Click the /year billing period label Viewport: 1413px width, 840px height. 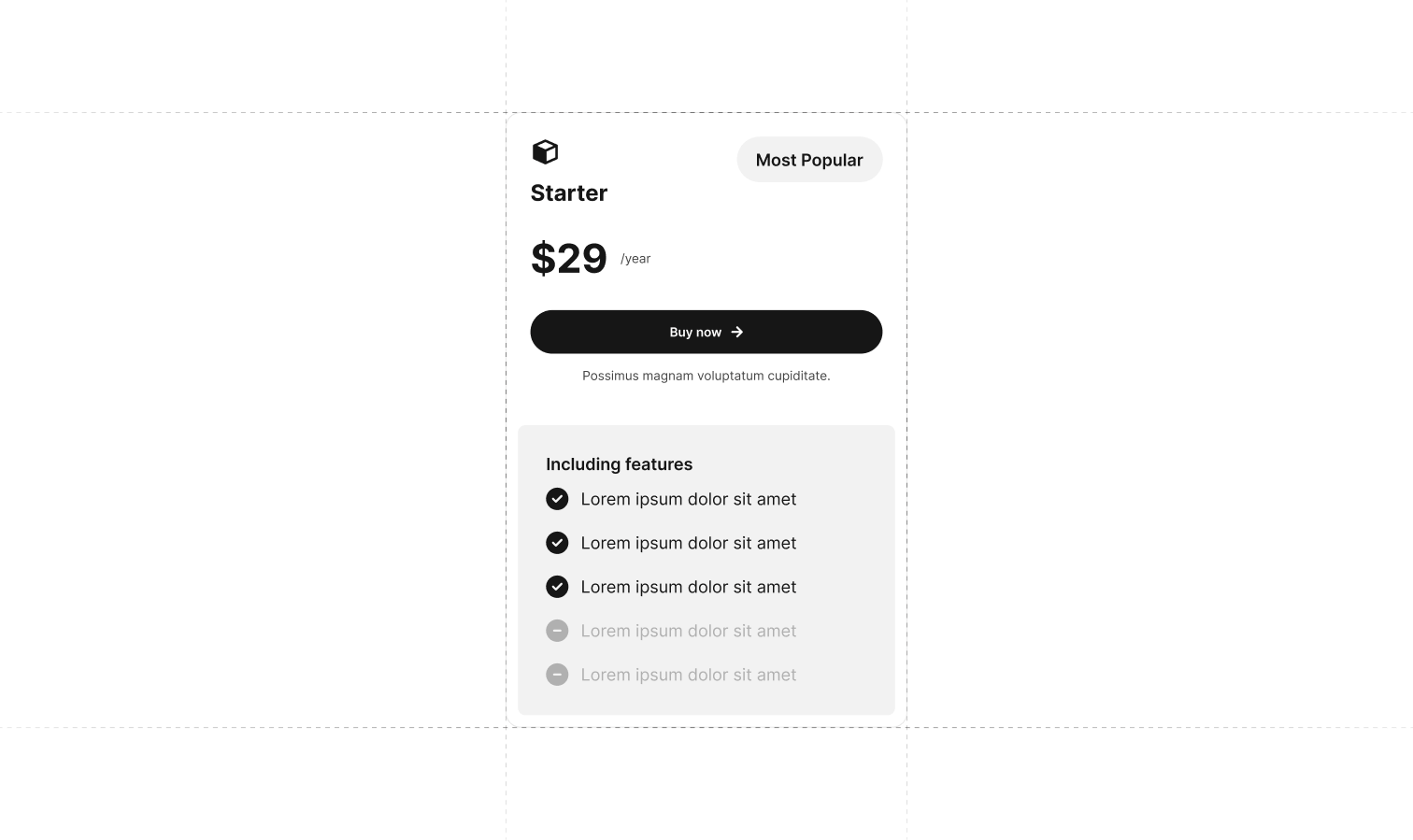pyautogui.click(x=635, y=259)
